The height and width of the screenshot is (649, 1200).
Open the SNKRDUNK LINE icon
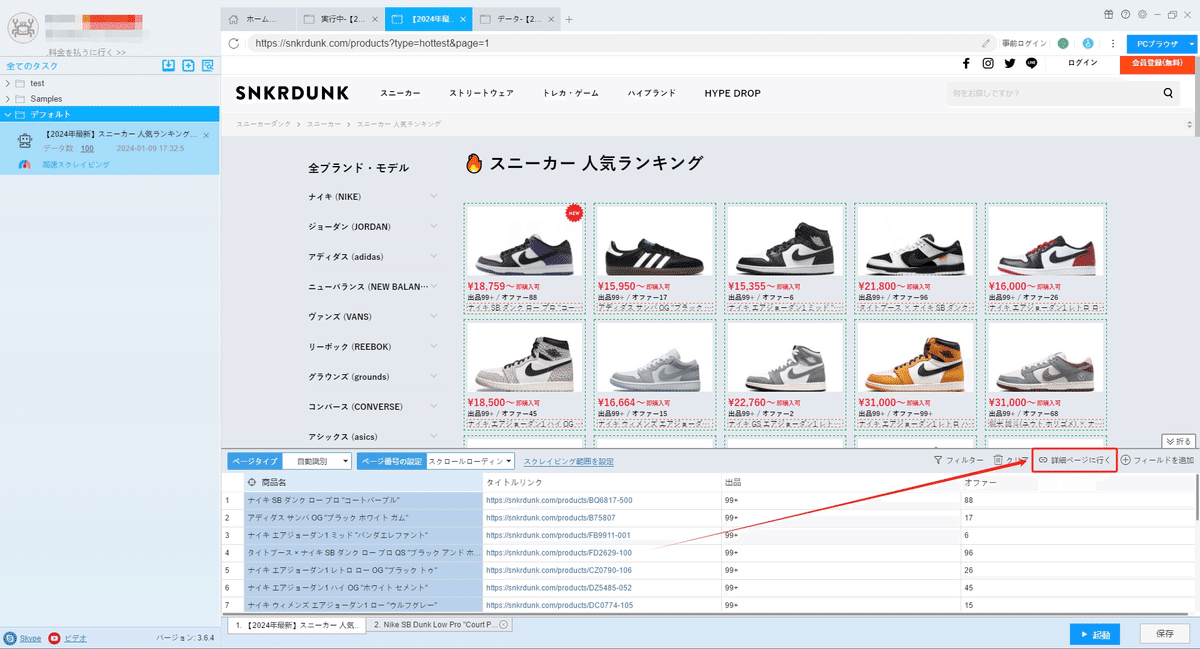click(1031, 63)
